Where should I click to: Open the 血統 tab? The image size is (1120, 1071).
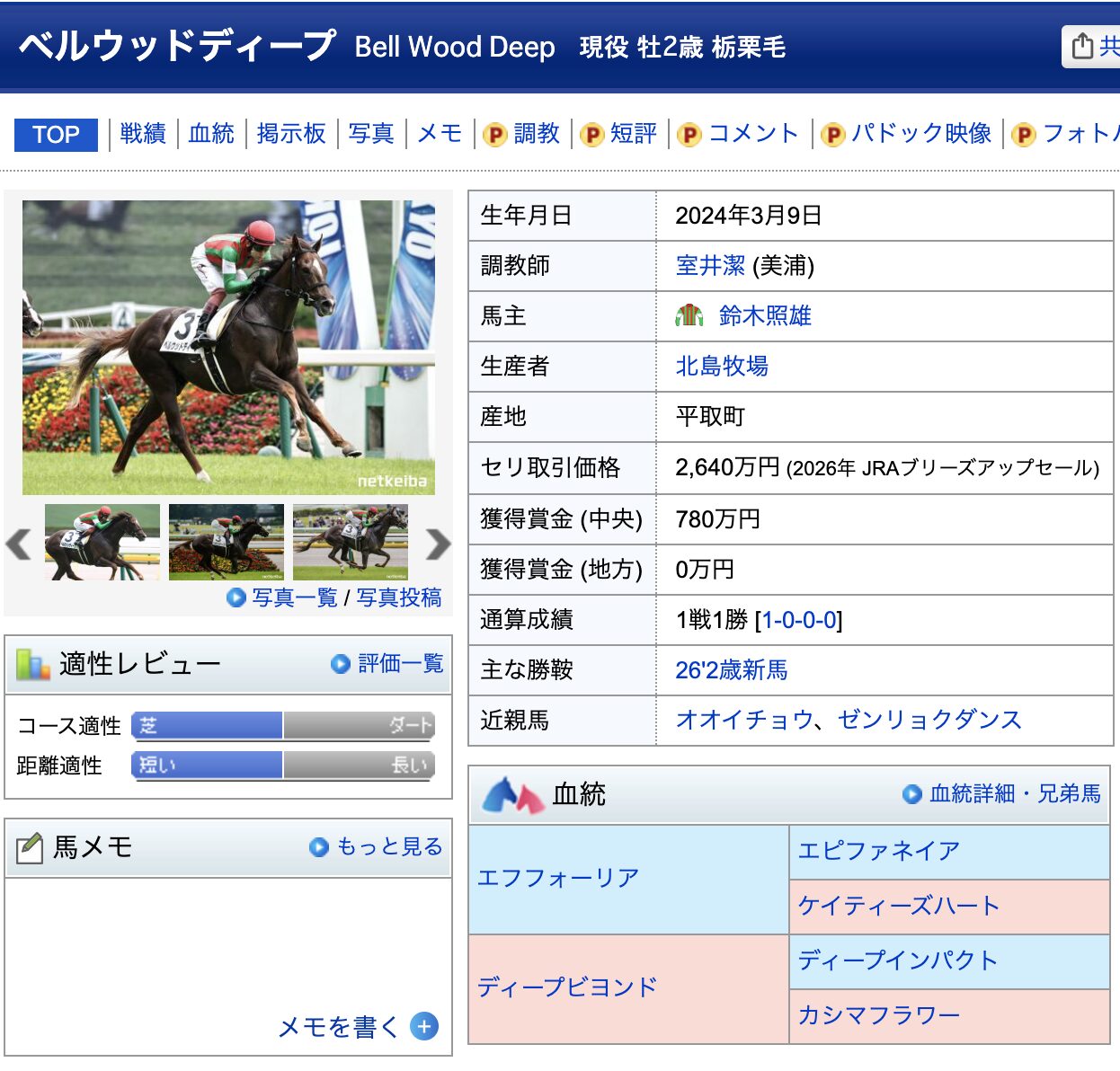click(211, 134)
